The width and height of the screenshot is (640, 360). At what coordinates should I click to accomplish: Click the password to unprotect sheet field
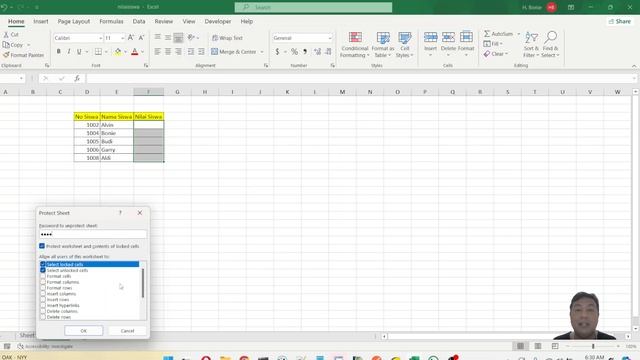[93, 234]
